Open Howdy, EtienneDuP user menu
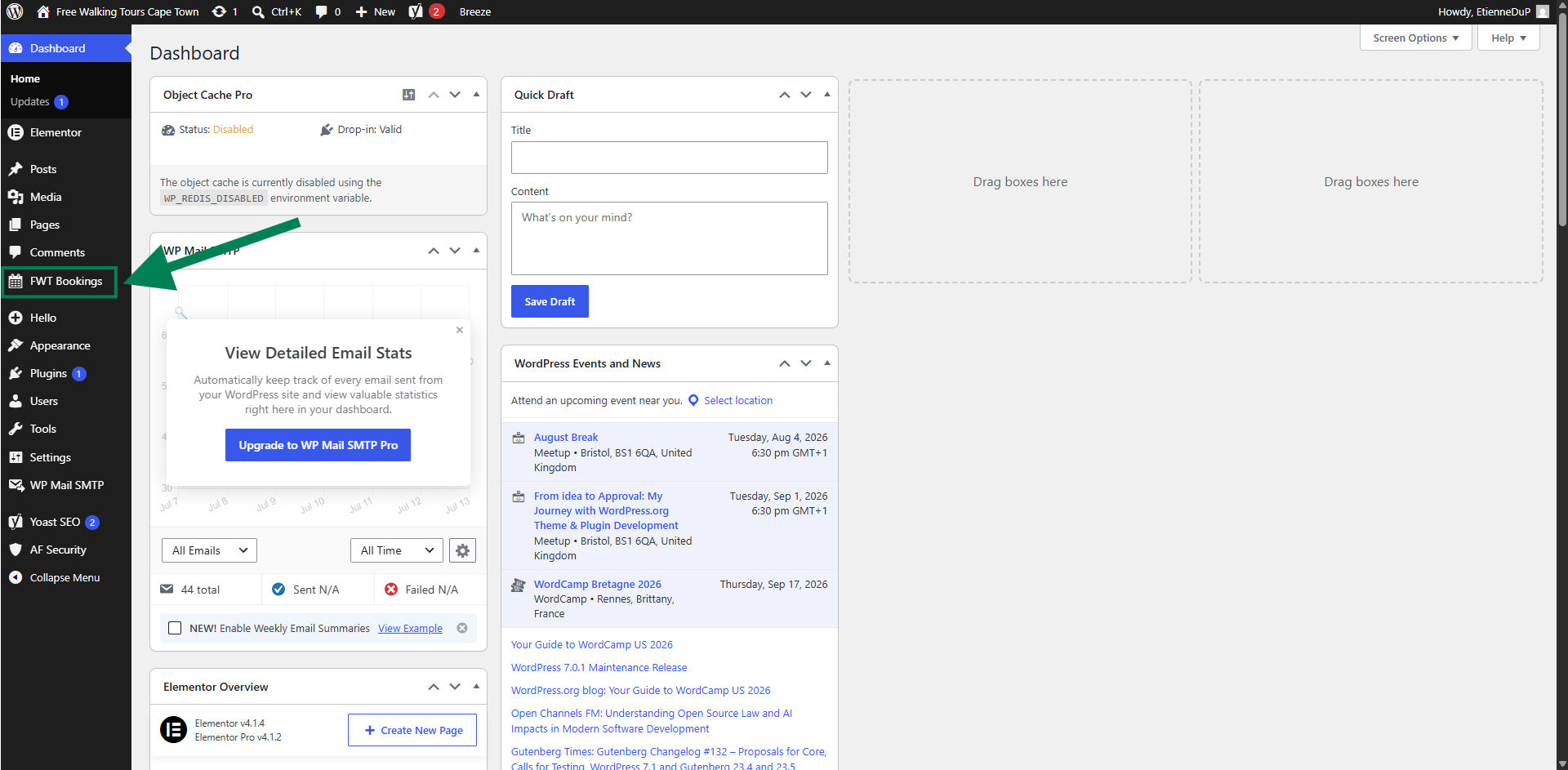 1493,11
